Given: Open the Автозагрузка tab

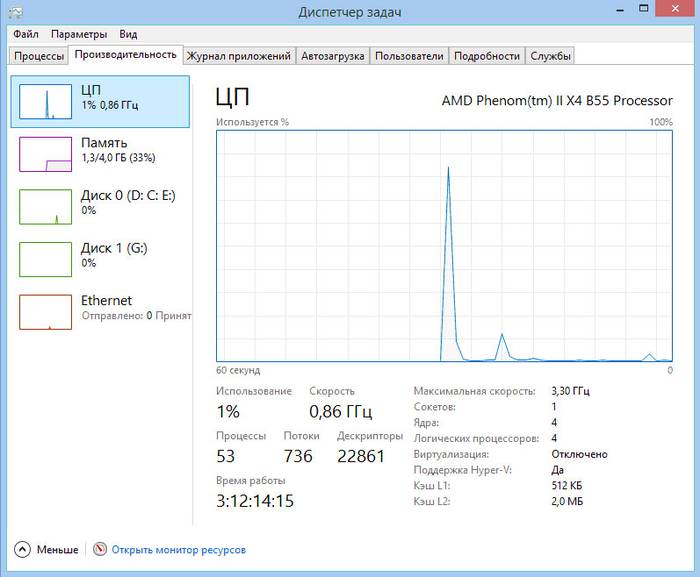Looking at the screenshot, I should click(x=334, y=56).
